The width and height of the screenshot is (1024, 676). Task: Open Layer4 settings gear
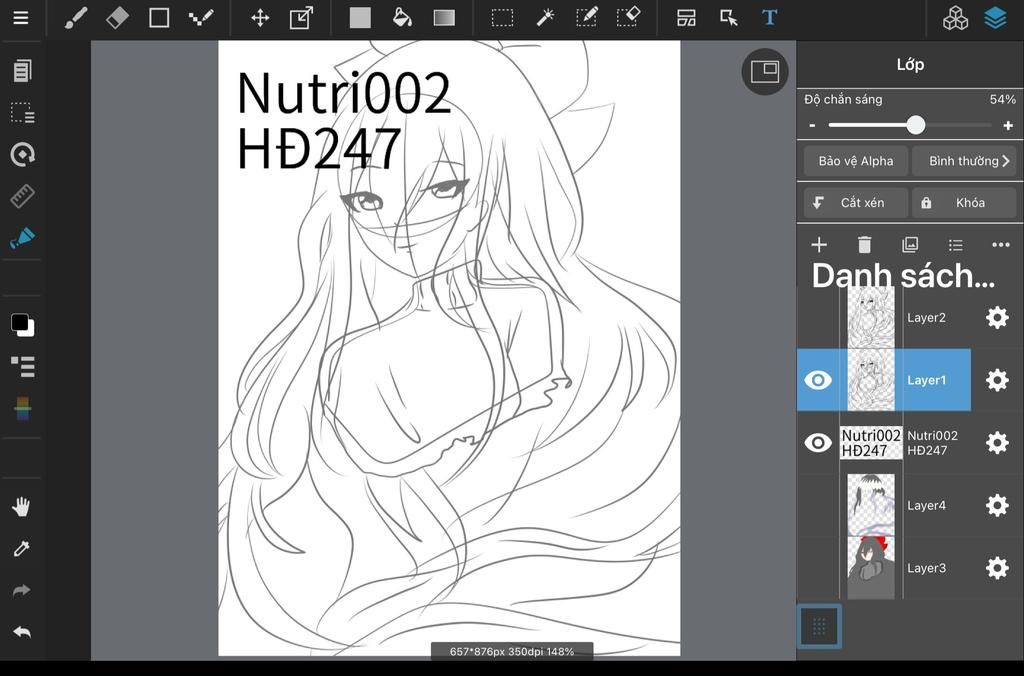click(997, 506)
